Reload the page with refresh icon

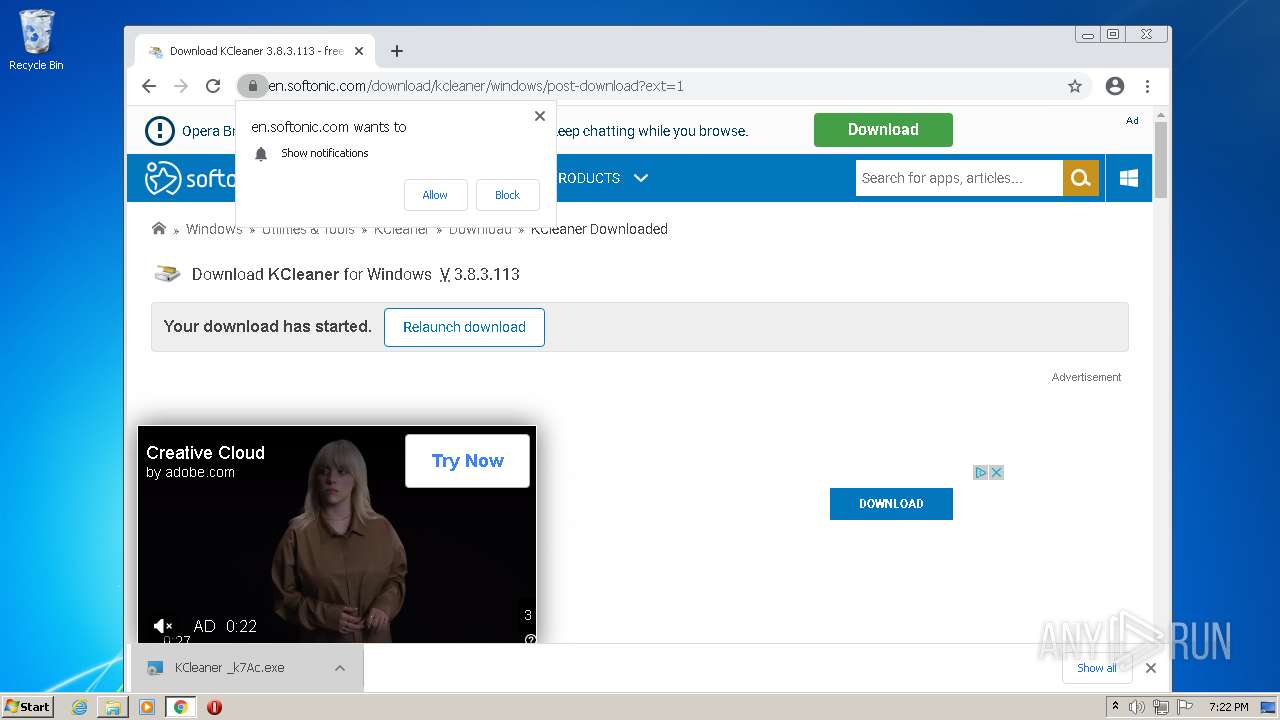pos(213,86)
